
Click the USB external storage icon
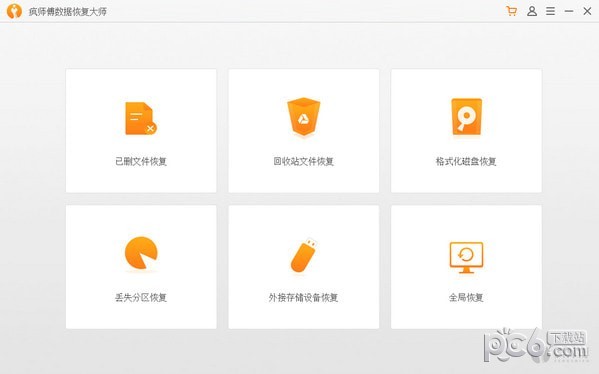coord(304,255)
